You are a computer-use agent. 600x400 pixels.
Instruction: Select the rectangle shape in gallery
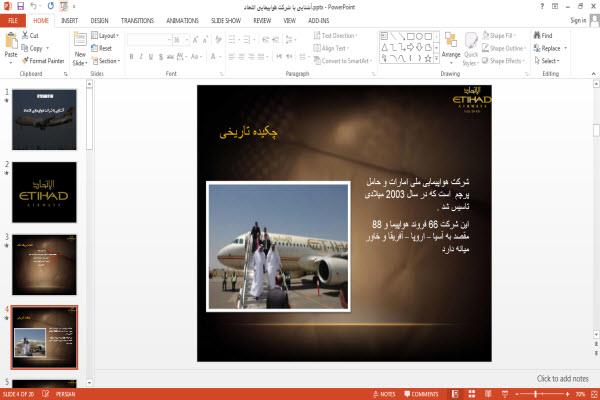pyautogui.click(x=411, y=36)
